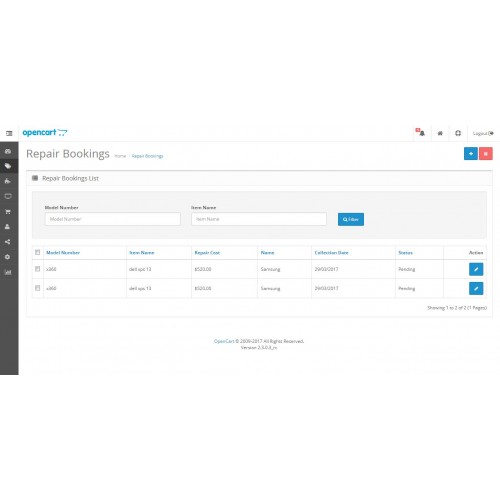Open the Dashboard sidebar icon
500x500 pixels.
(8, 151)
